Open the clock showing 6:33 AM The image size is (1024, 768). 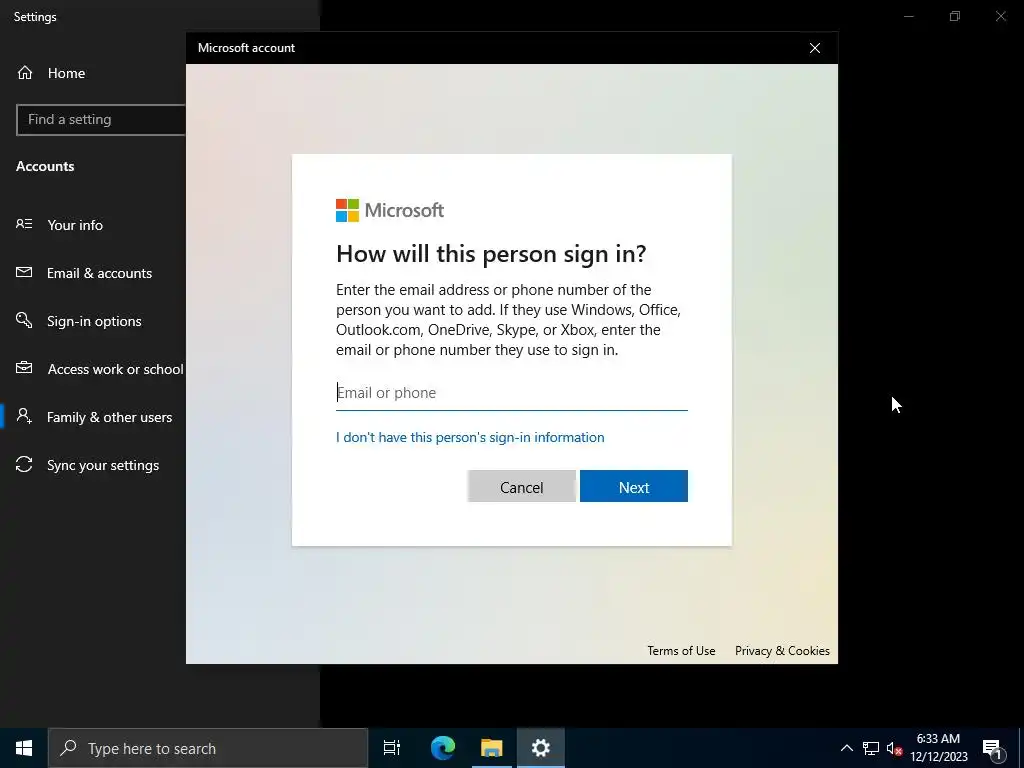coord(938,748)
